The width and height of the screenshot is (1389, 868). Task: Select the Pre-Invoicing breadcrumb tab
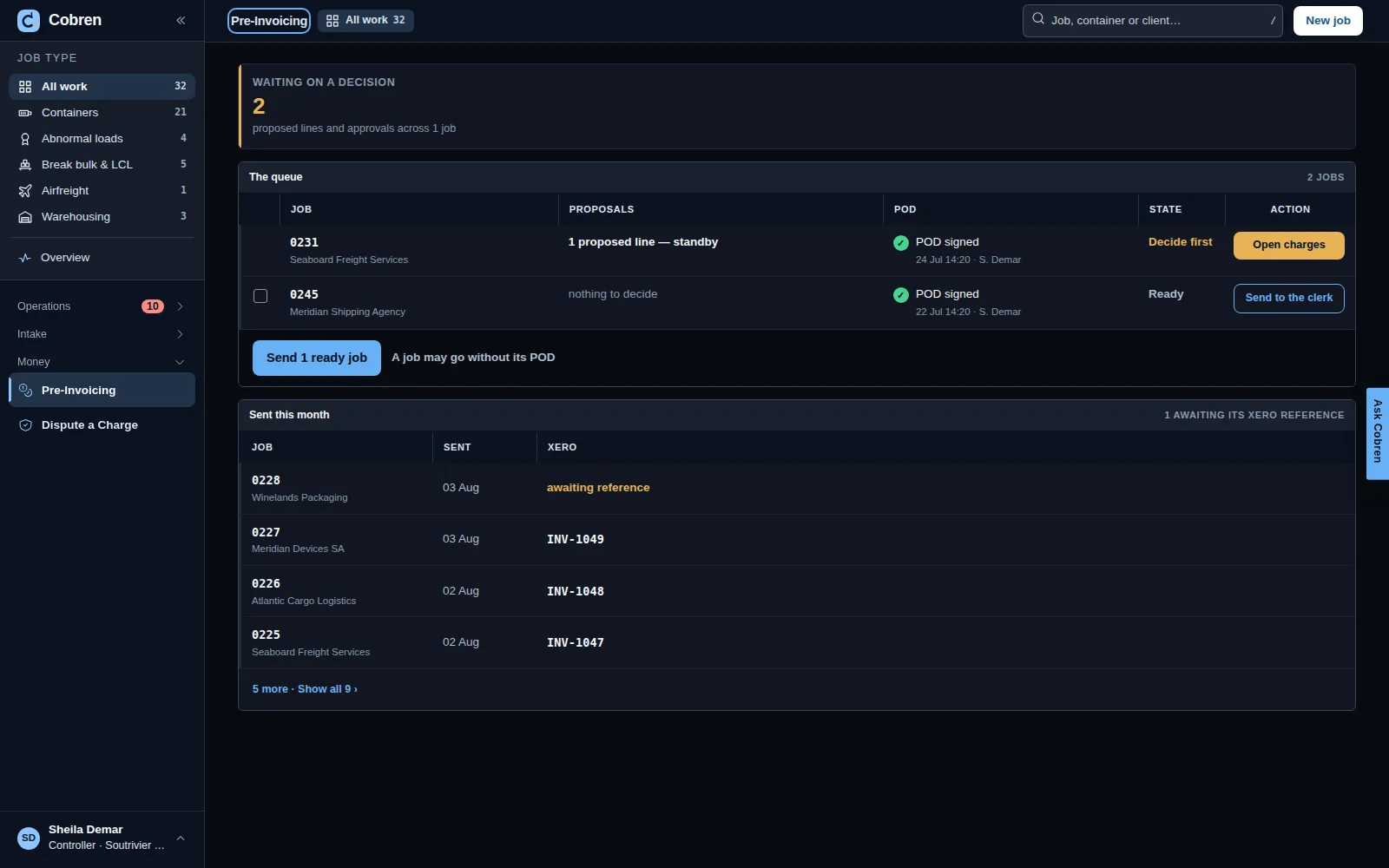(269, 21)
